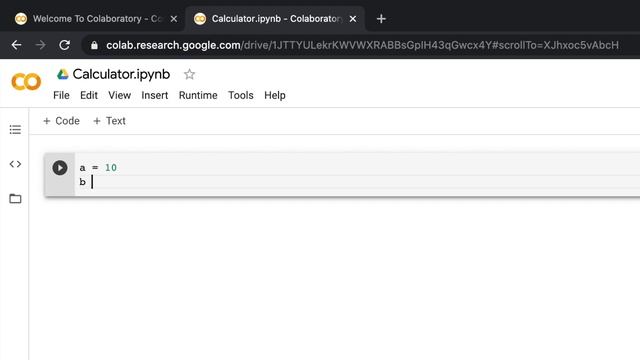
Task: Open the code snippets sidebar icon
Action: [x=15, y=164]
